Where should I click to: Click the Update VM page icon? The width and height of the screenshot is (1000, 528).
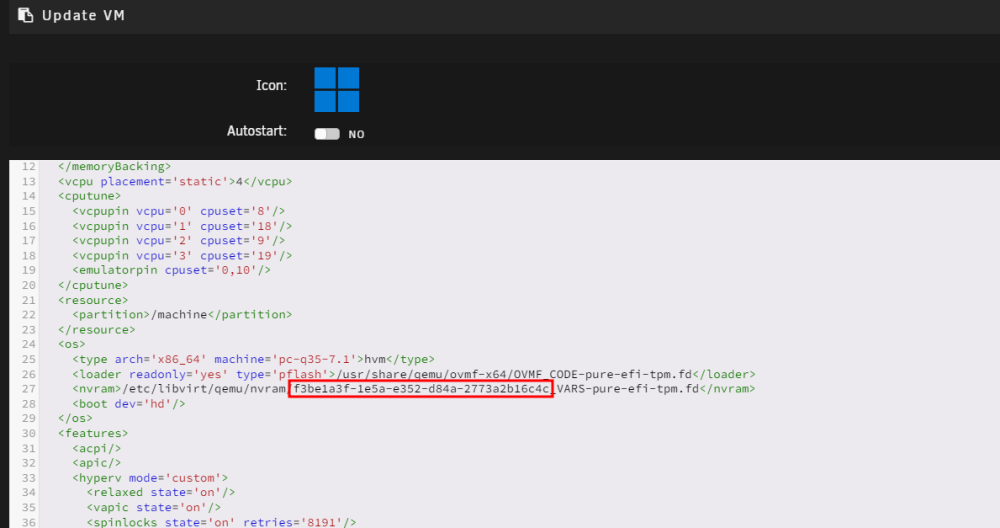coord(26,15)
